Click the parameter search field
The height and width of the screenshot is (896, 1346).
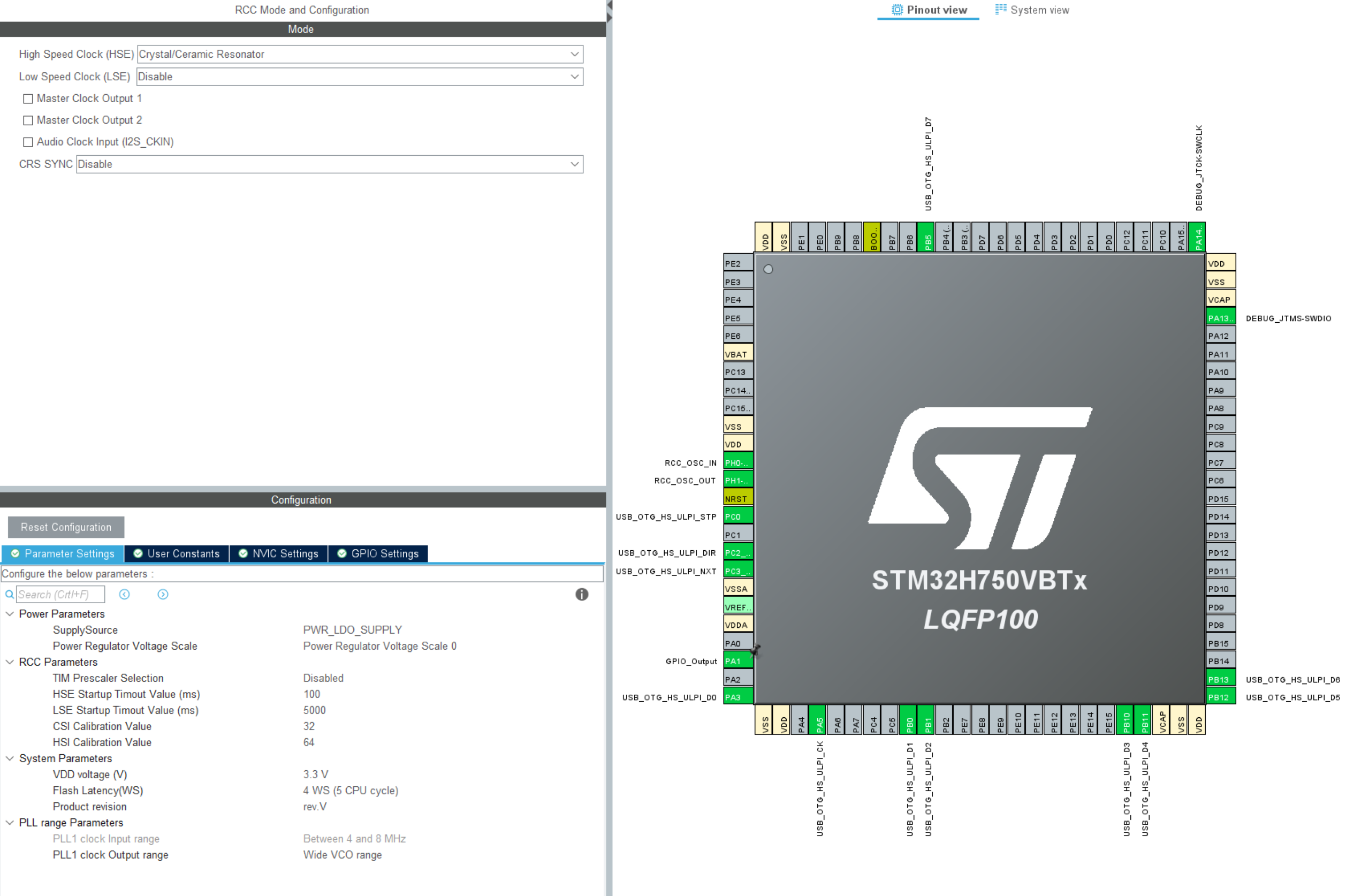(x=60, y=594)
